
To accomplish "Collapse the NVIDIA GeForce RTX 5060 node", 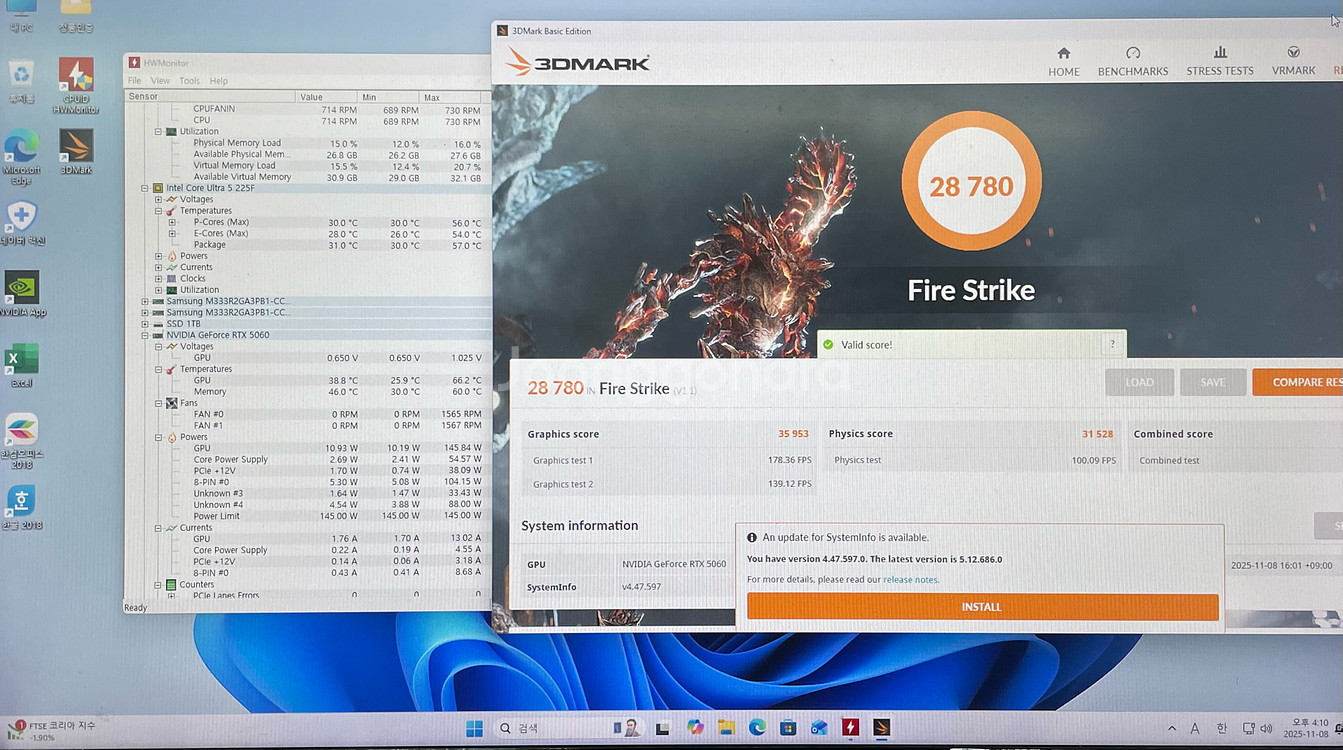I will click(x=146, y=335).
